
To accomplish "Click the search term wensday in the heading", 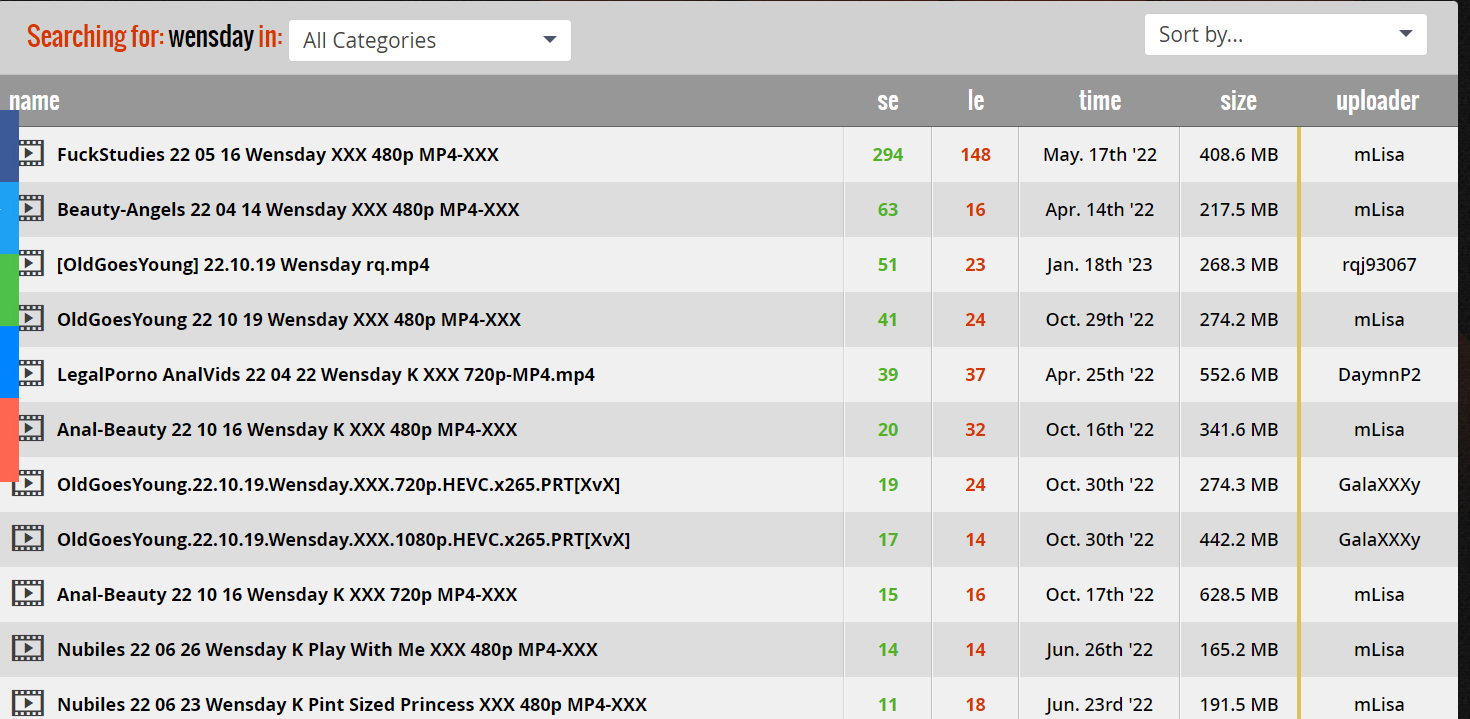I will coord(211,37).
